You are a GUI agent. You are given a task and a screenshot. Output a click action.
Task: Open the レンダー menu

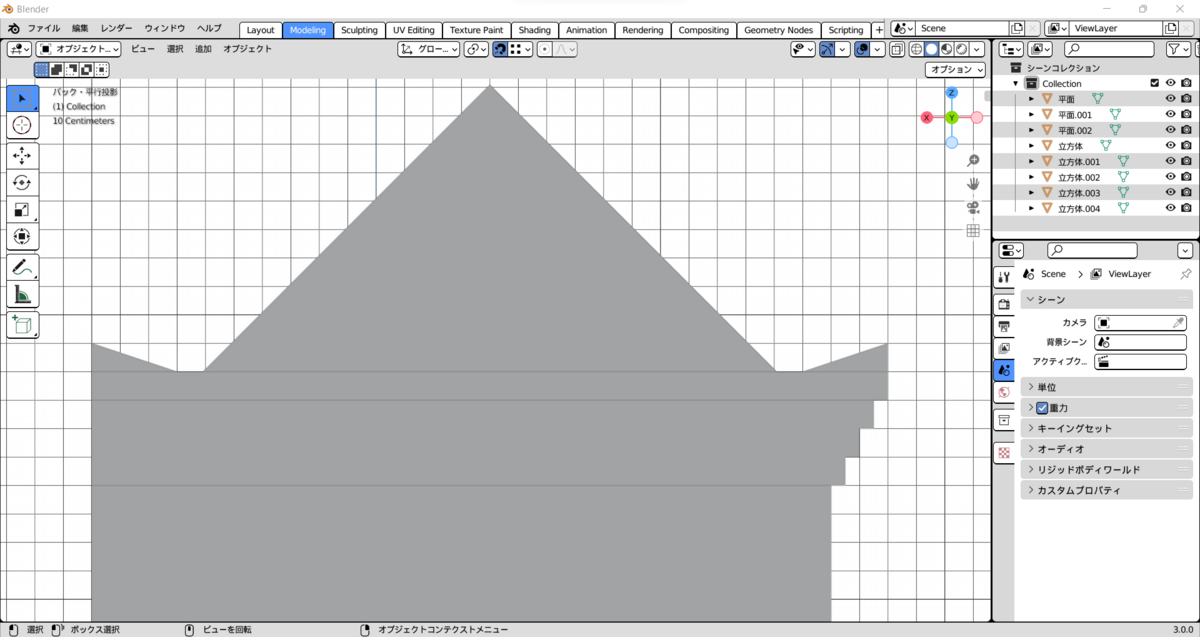[x=116, y=29]
